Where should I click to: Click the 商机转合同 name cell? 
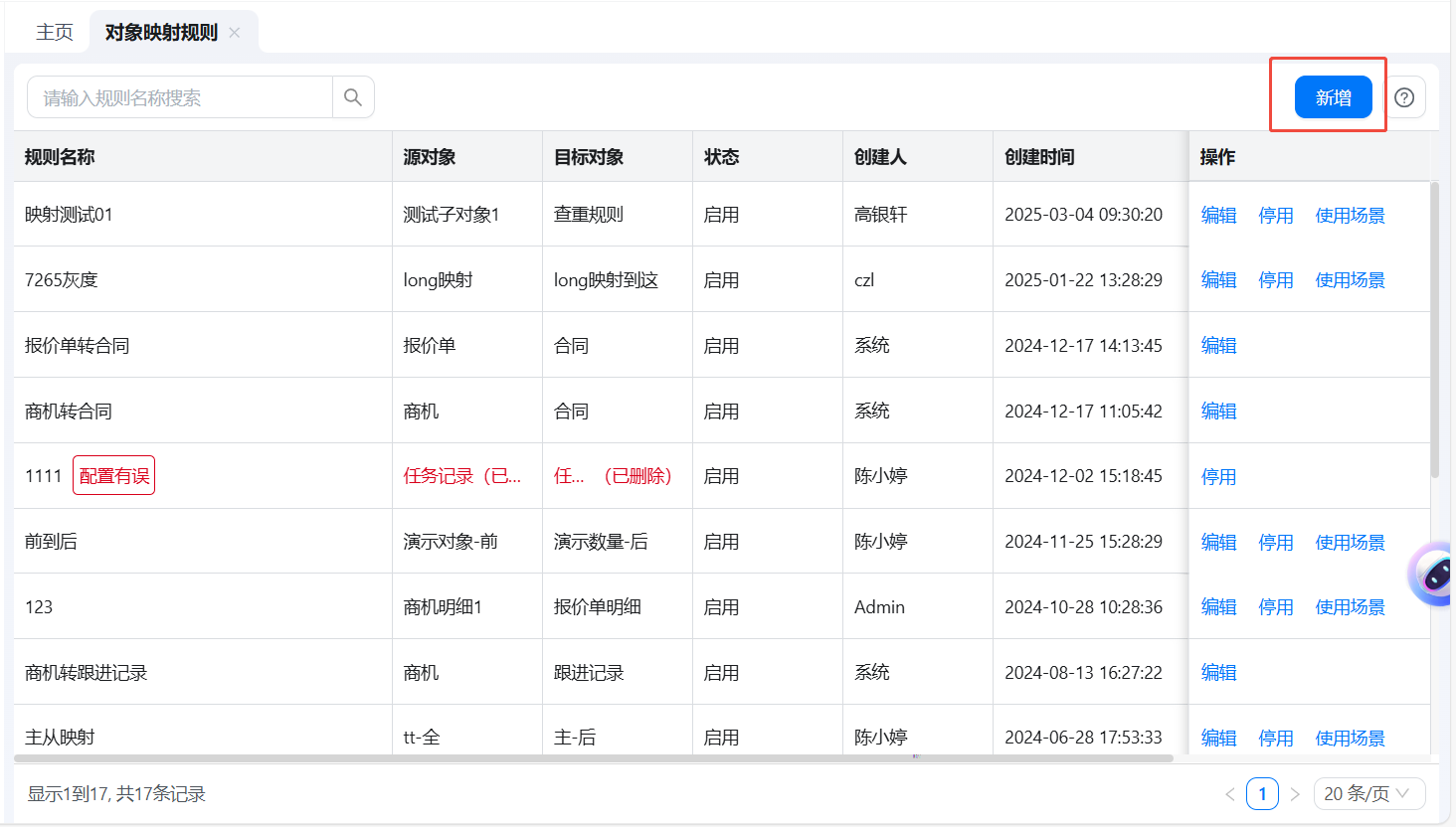pos(203,412)
